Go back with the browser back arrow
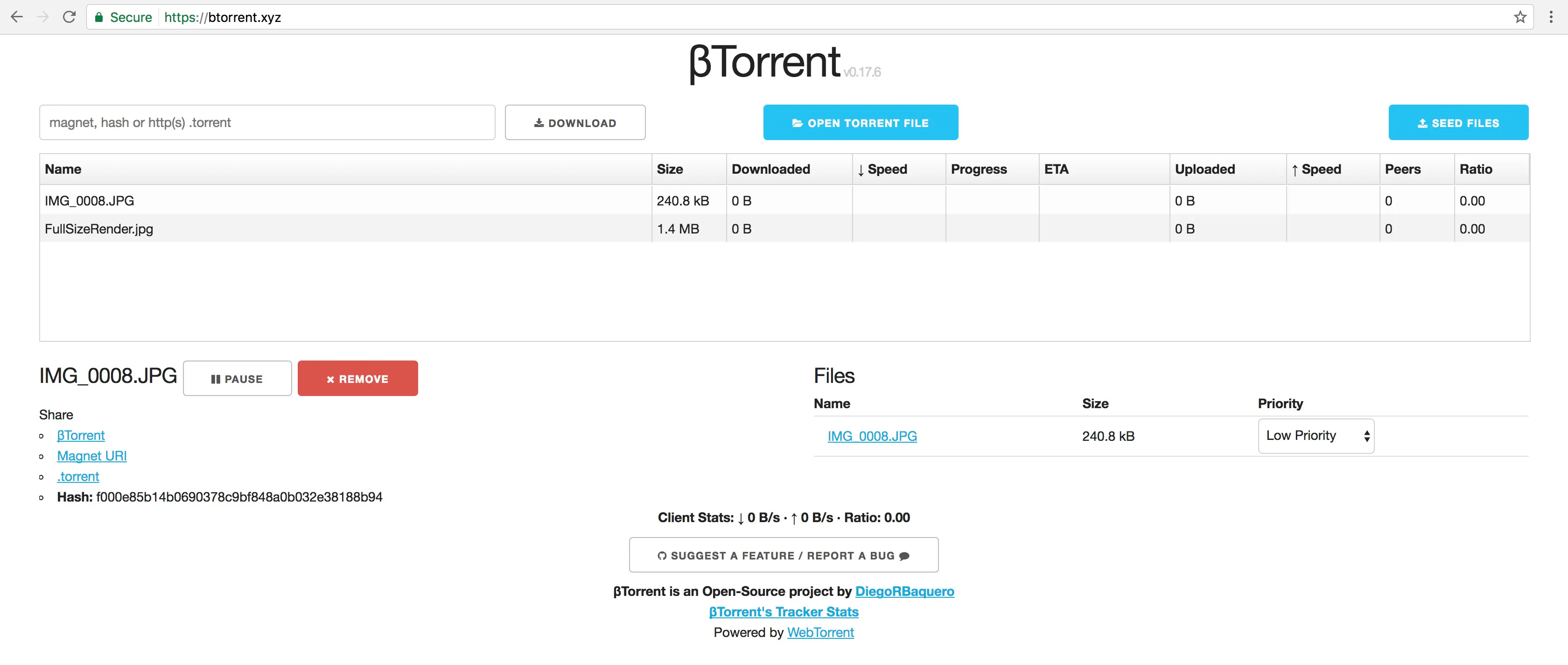This screenshot has height=665, width=1568. coord(17,17)
